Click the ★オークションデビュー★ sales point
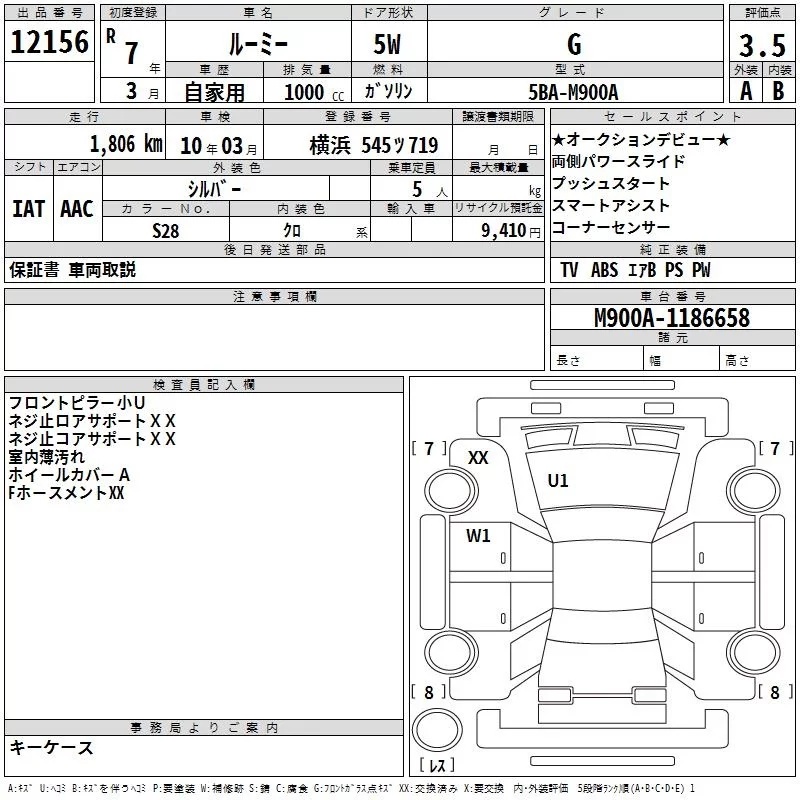This screenshot has width=800, height=800. click(641, 139)
